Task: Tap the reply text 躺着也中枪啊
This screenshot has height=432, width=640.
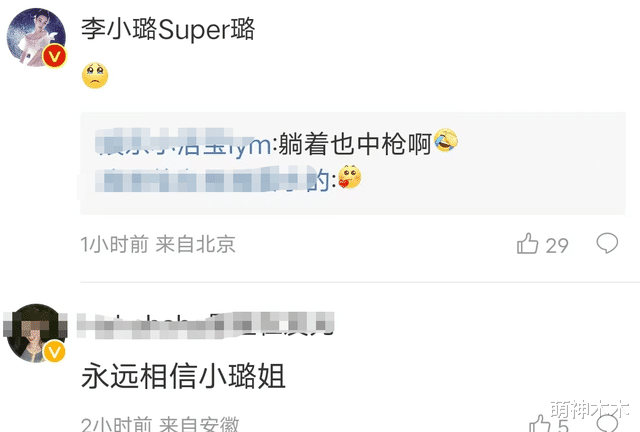Action: coord(355,143)
